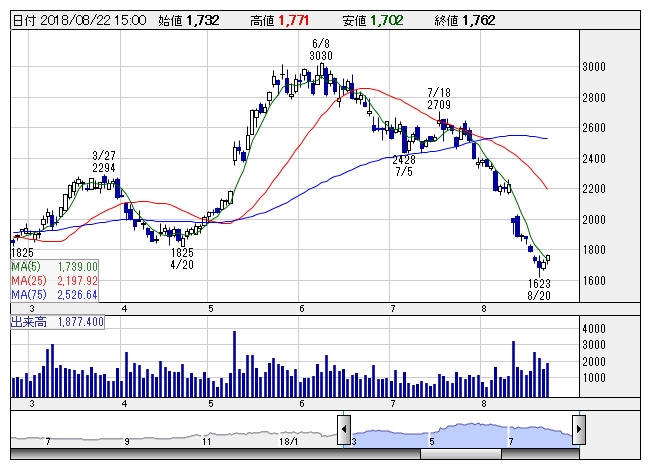This screenshot has width=652, height=469.
Task: Click the blue shaded area in the navigator
Action: pos(462,434)
